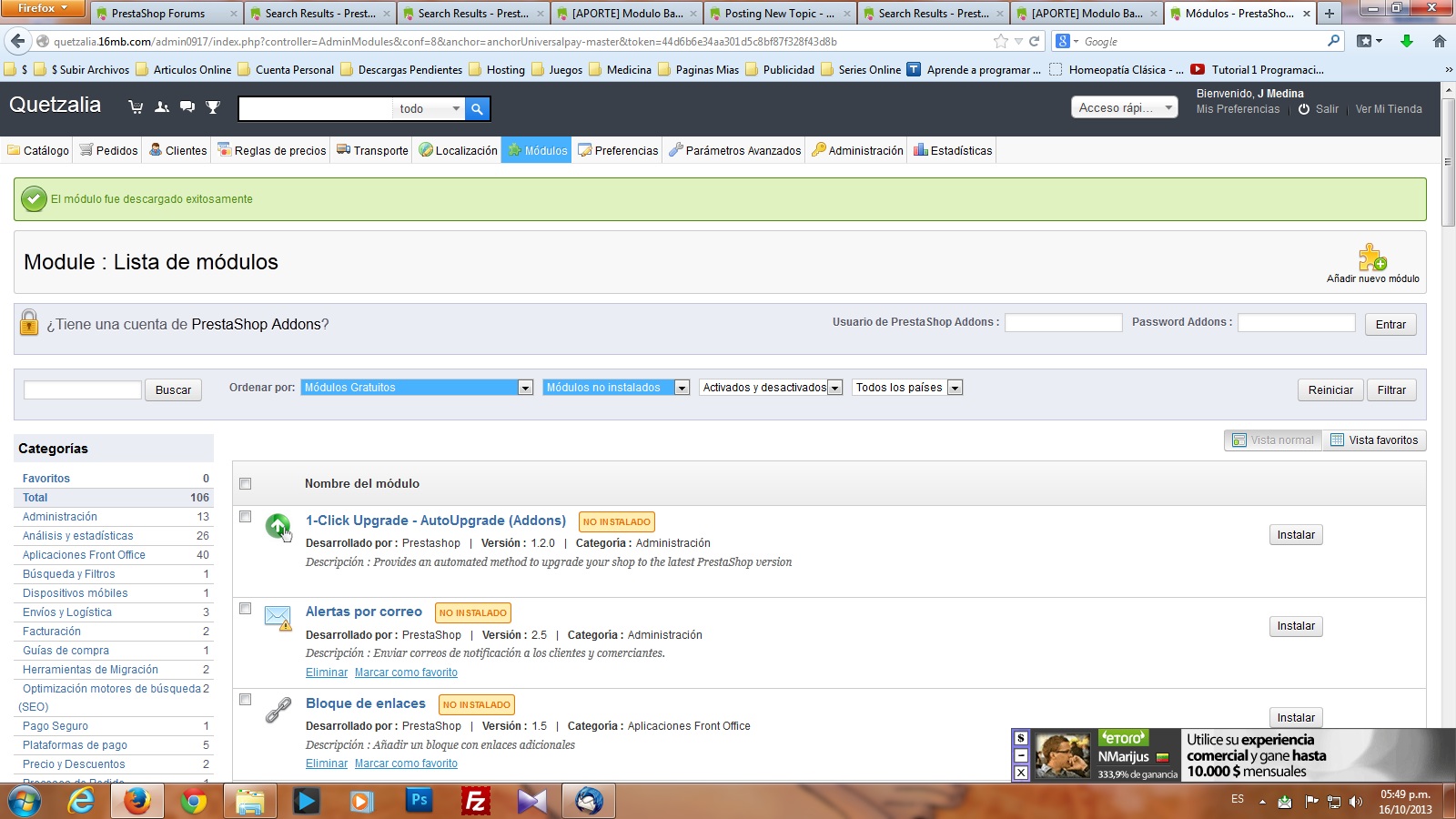The width and height of the screenshot is (1456, 819).
Task: Open the Firefox application menu button
Action: (x=43, y=8)
